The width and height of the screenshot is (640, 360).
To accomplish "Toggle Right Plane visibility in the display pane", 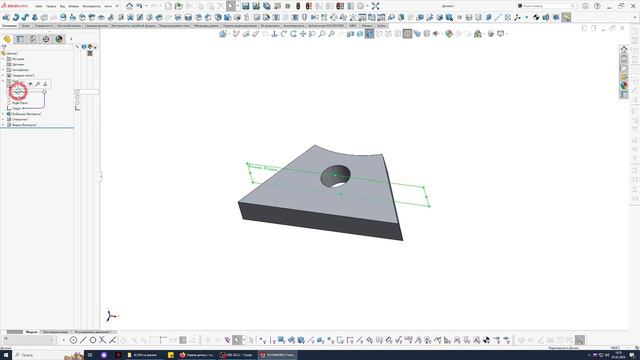I will tap(77, 103).
